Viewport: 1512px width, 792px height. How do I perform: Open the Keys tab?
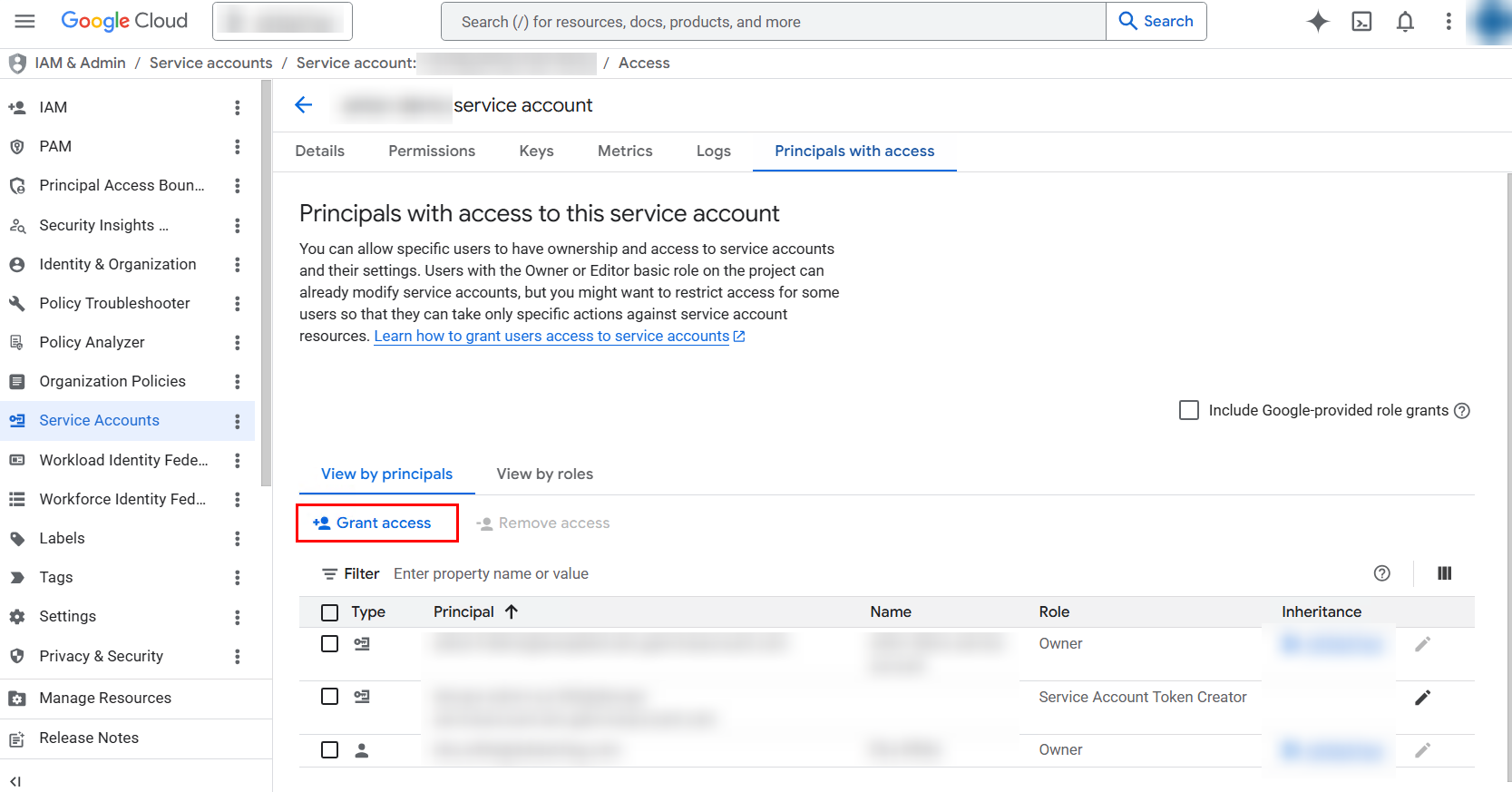tap(537, 152)
